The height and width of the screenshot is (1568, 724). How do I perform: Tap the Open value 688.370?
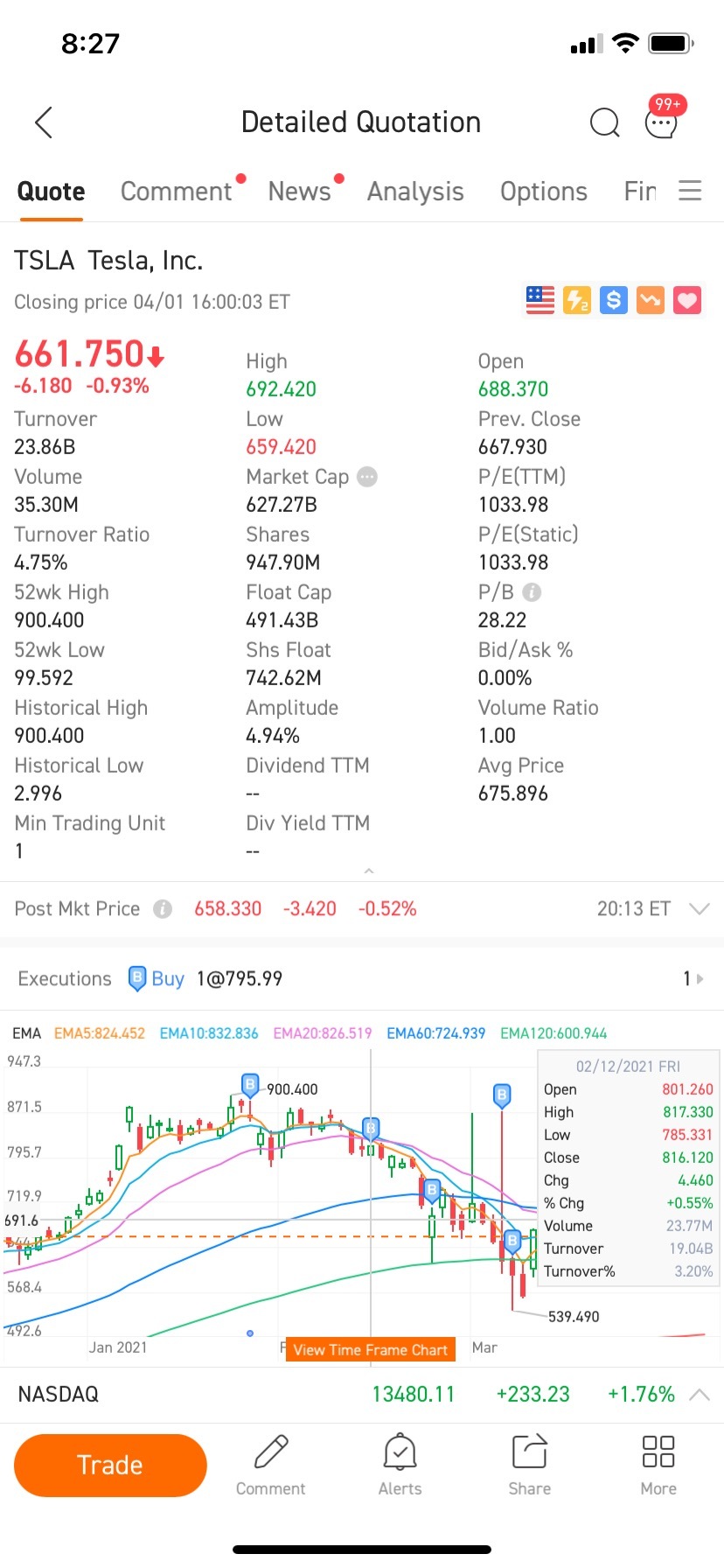(513, 389)
